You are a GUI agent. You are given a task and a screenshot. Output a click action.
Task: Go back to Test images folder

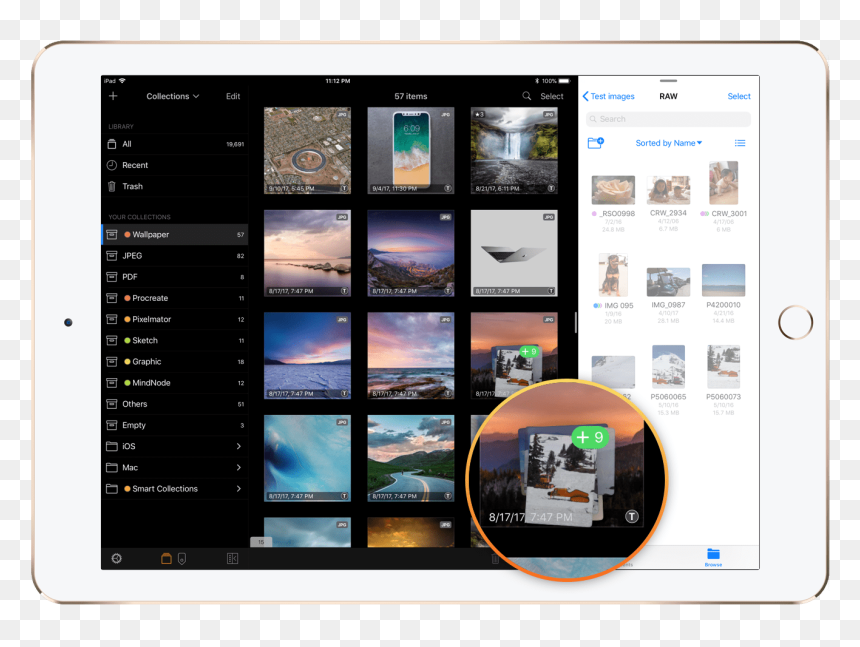click(x=608, y=96)
